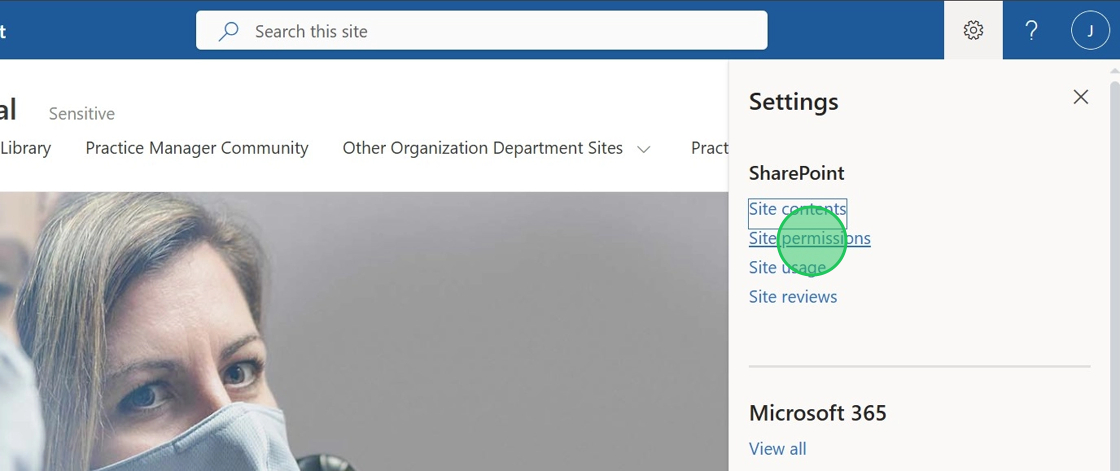The height and width of the screenshot is (471, 1120).
Task: Click the partially visible site title
Action: pos(8,110)
